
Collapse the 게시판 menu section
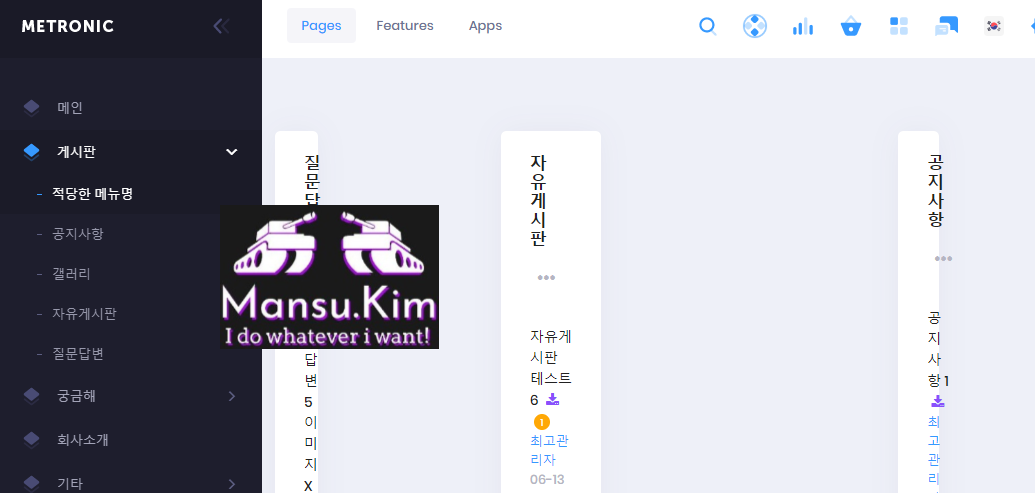tap(231, 152)
